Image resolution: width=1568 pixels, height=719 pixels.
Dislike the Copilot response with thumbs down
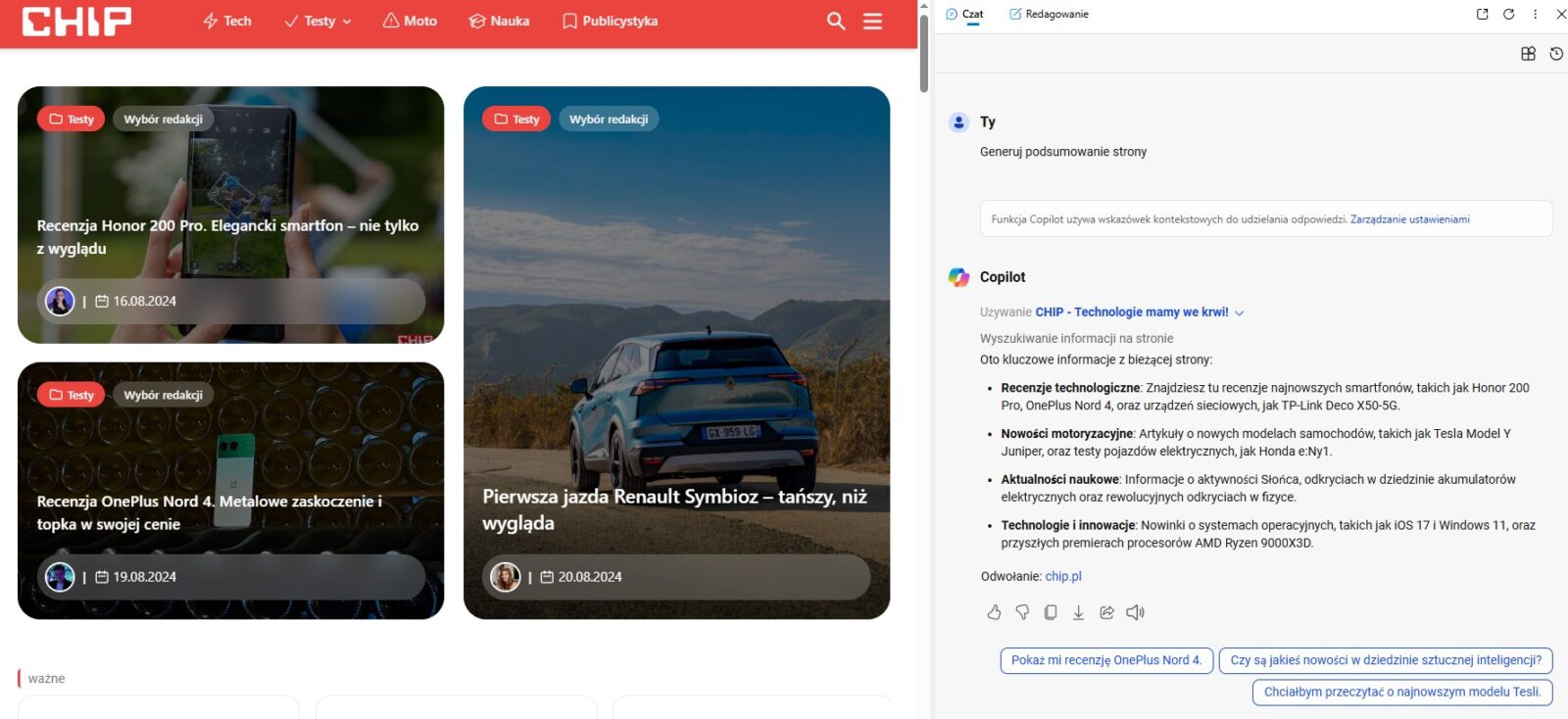click(x=1022, y=612)
